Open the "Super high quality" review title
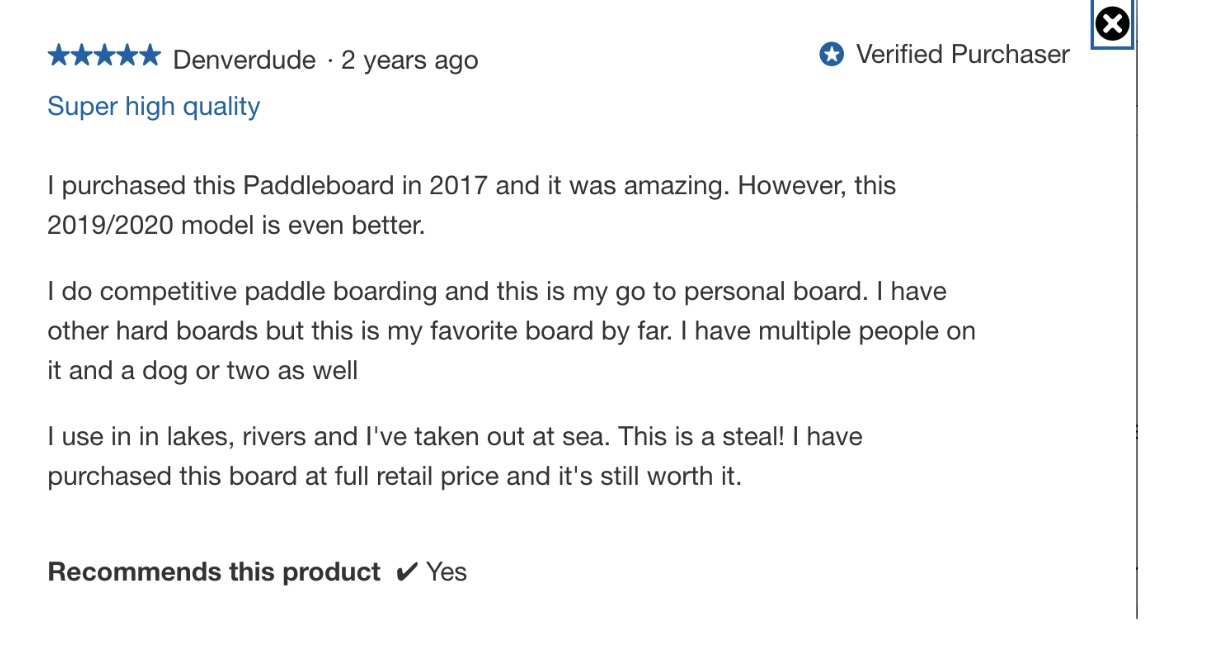Screen dimensions: 1212x652 pyautogui.click(x=154, y=107)
